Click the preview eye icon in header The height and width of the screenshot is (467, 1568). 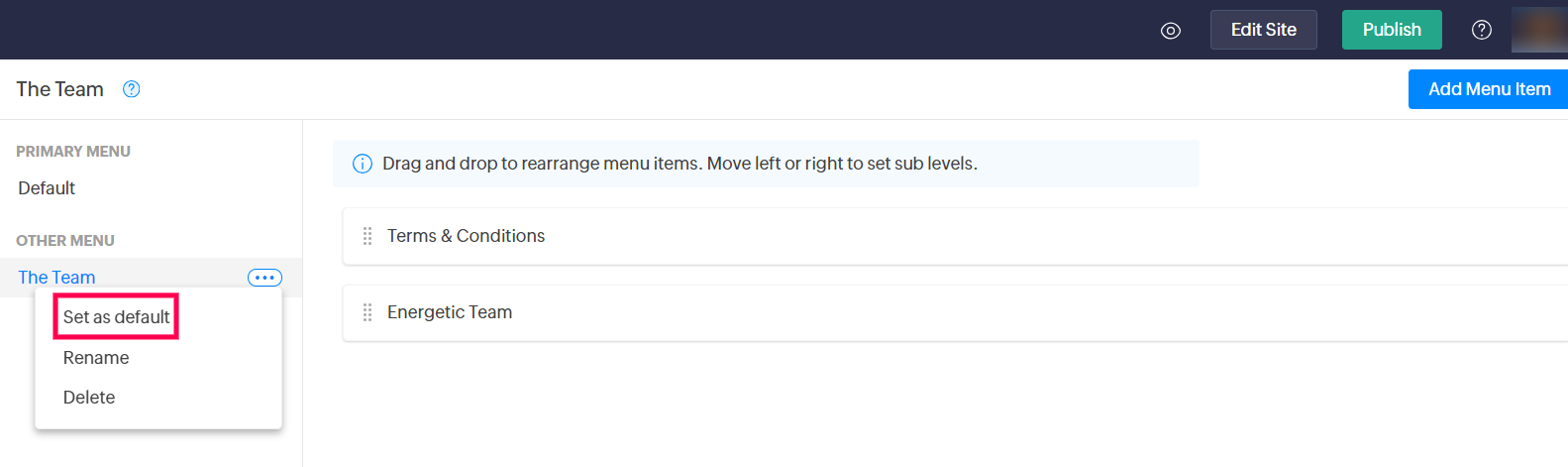[1171, 31]
